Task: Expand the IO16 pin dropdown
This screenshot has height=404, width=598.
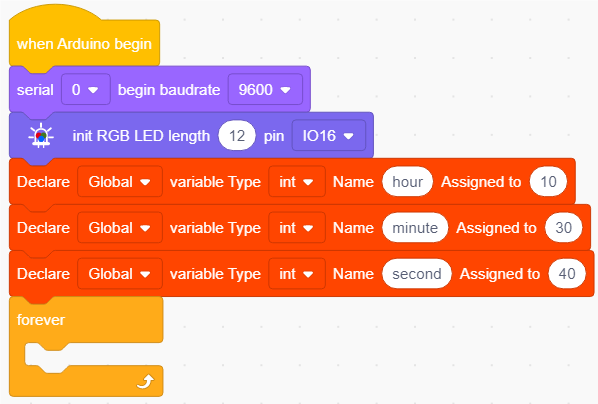Action: 329,135
